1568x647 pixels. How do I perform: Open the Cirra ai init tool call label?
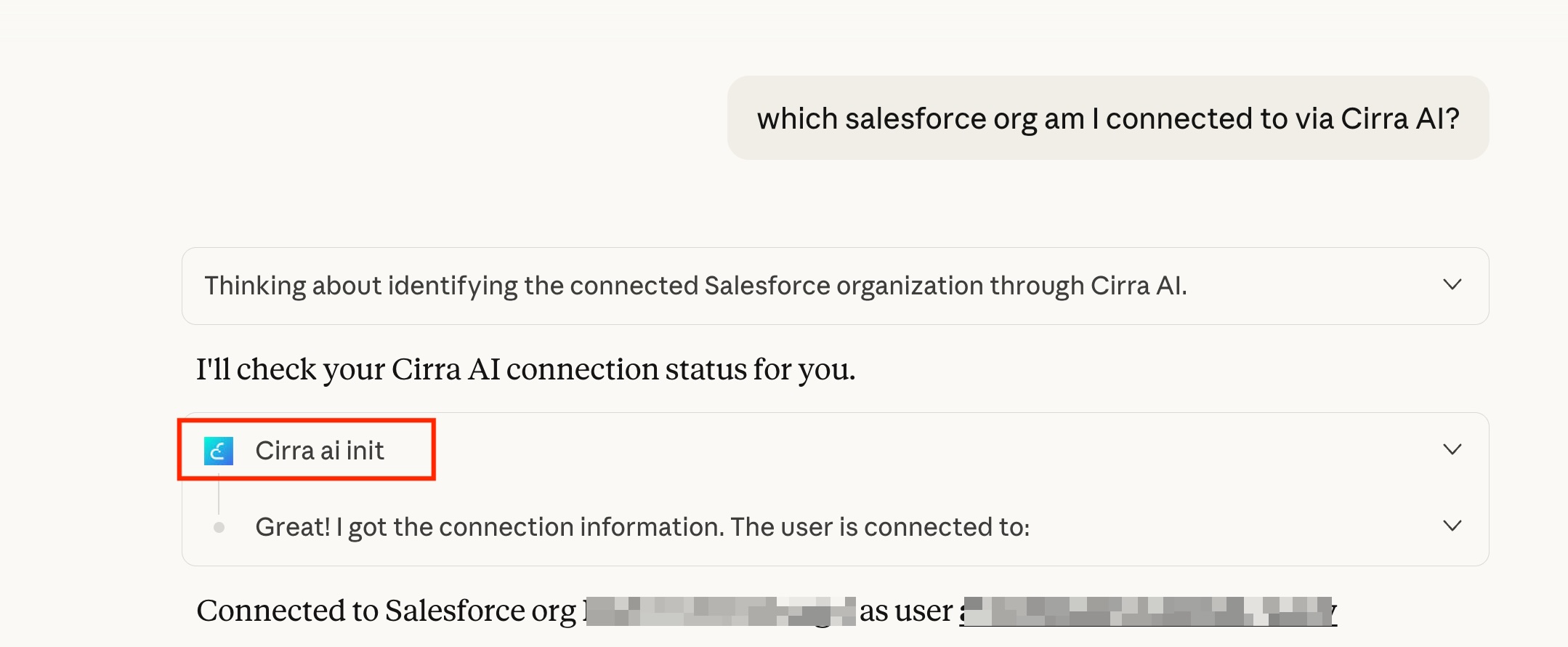point(319,451)
